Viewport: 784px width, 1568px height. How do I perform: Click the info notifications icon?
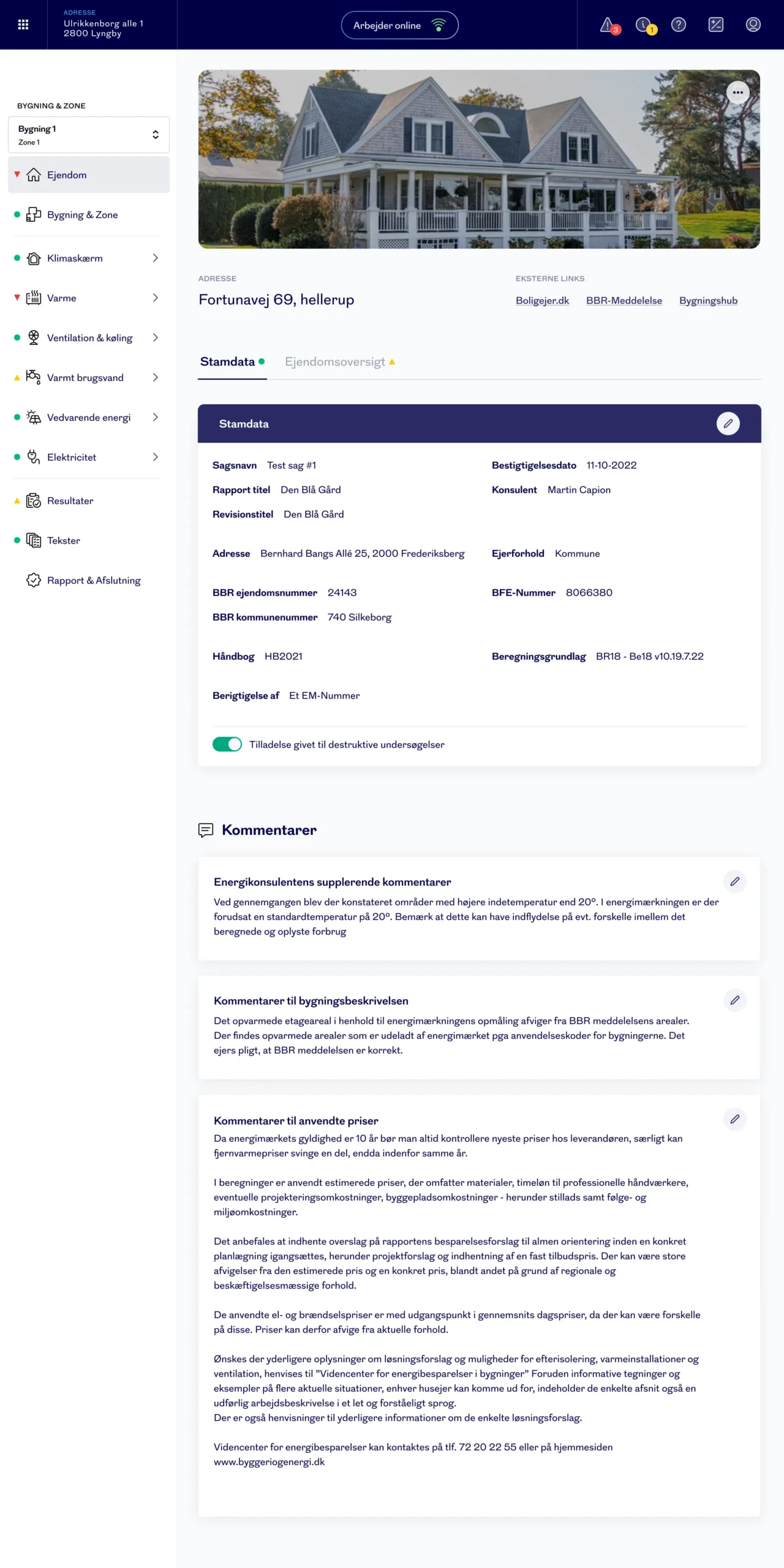pos(644,25)
